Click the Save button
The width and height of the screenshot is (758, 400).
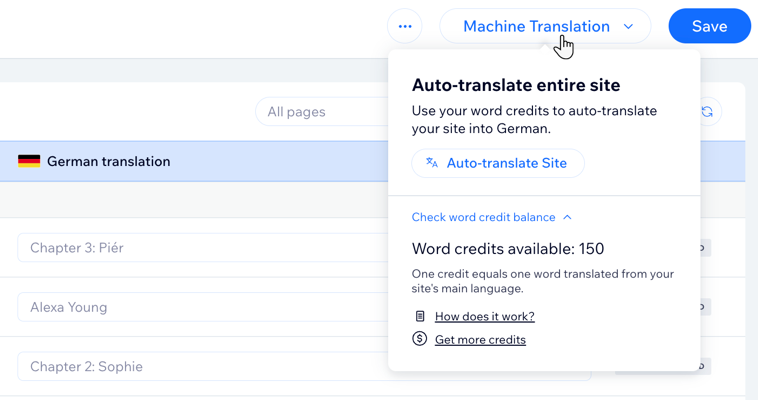709,26
